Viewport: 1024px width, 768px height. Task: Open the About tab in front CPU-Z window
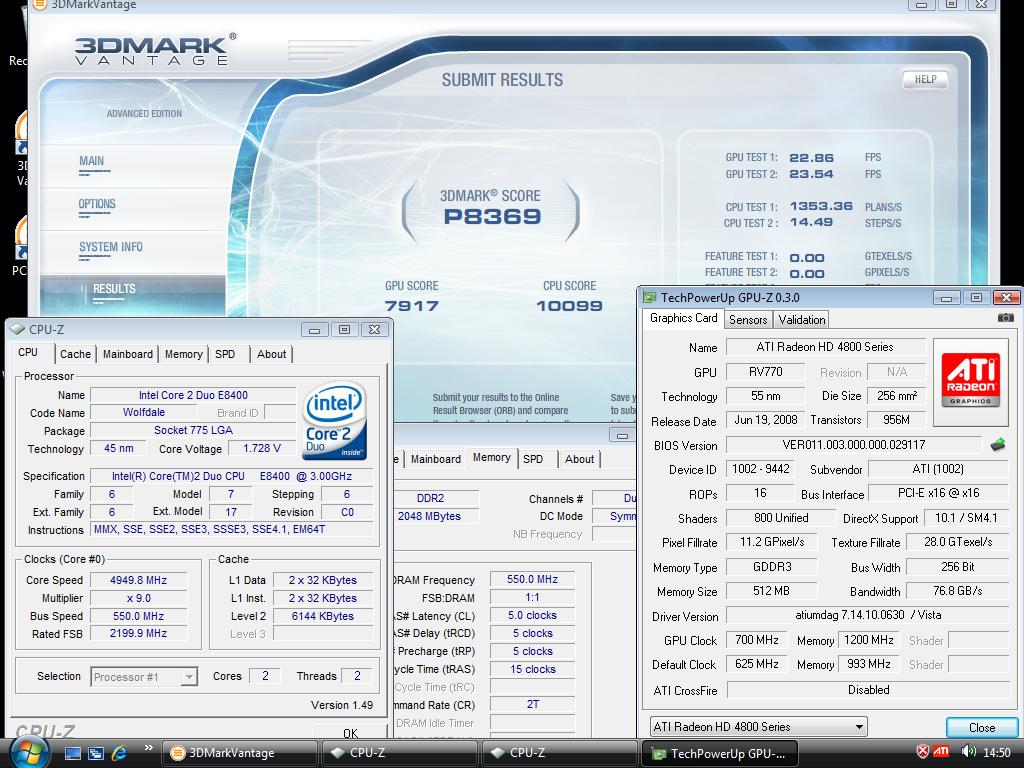tap(271, 354)
